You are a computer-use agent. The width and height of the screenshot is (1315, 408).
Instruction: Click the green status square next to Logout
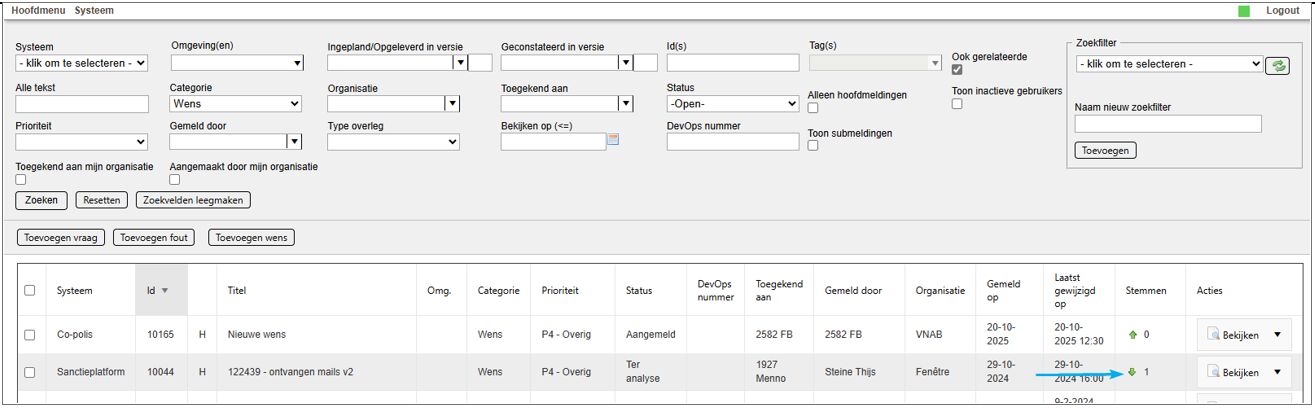pyautogui.click(x=1244, y=11)
